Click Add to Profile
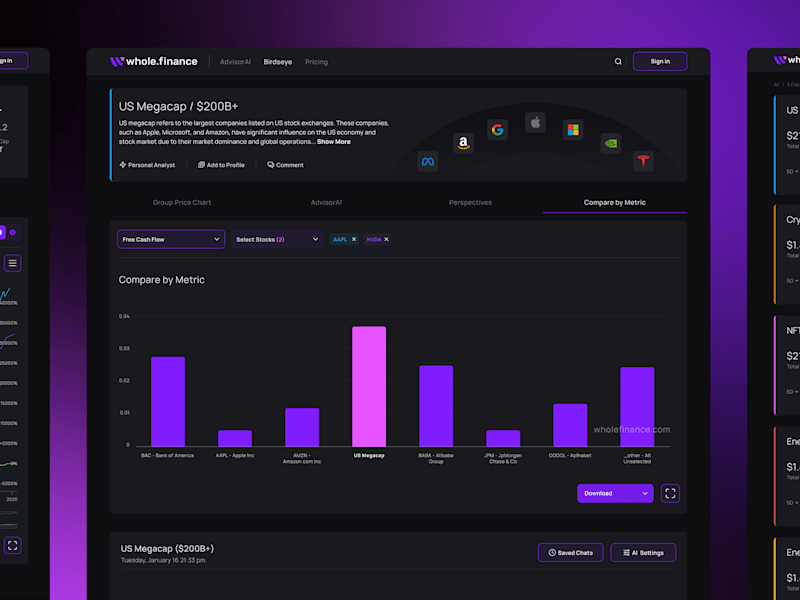The width and height of the screenshot is (800, 600). [x=221, y=165]
